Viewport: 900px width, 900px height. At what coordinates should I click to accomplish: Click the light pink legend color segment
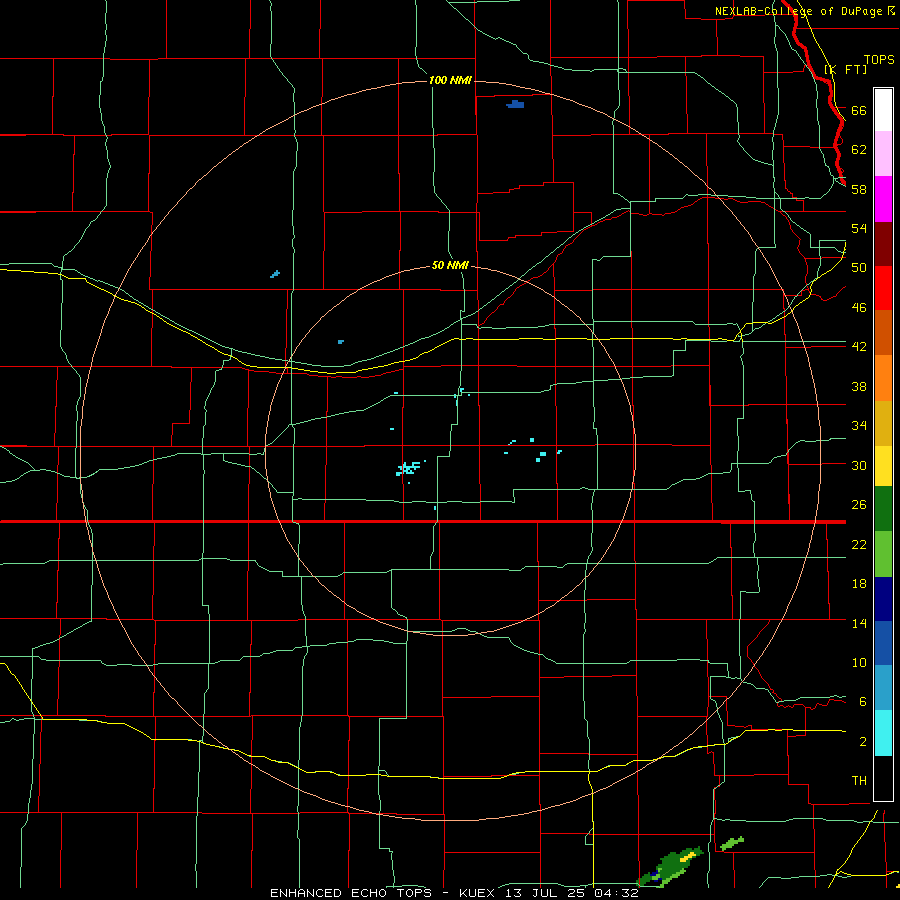click(883, 153)
